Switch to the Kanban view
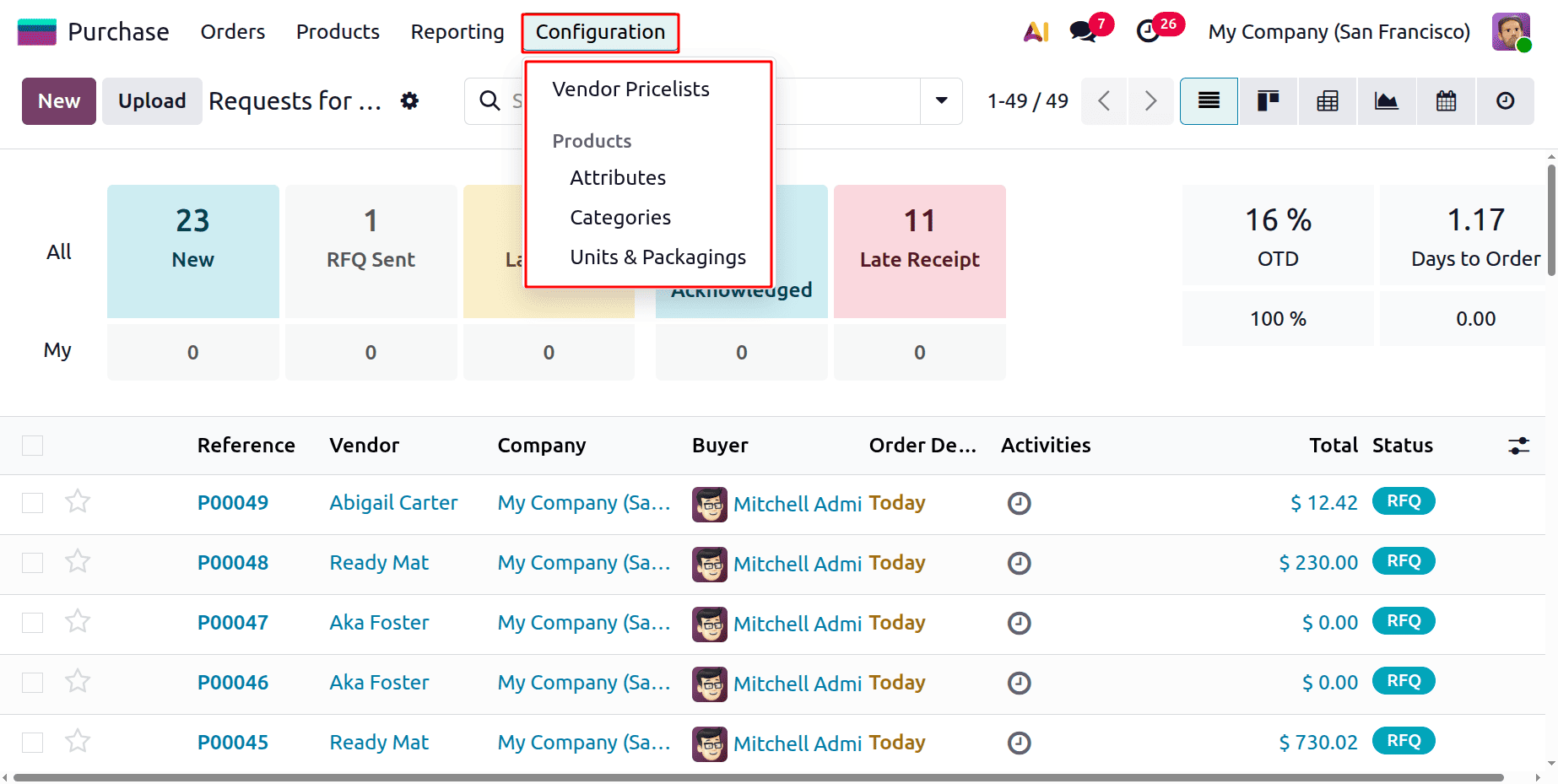 coord(1268,100)
